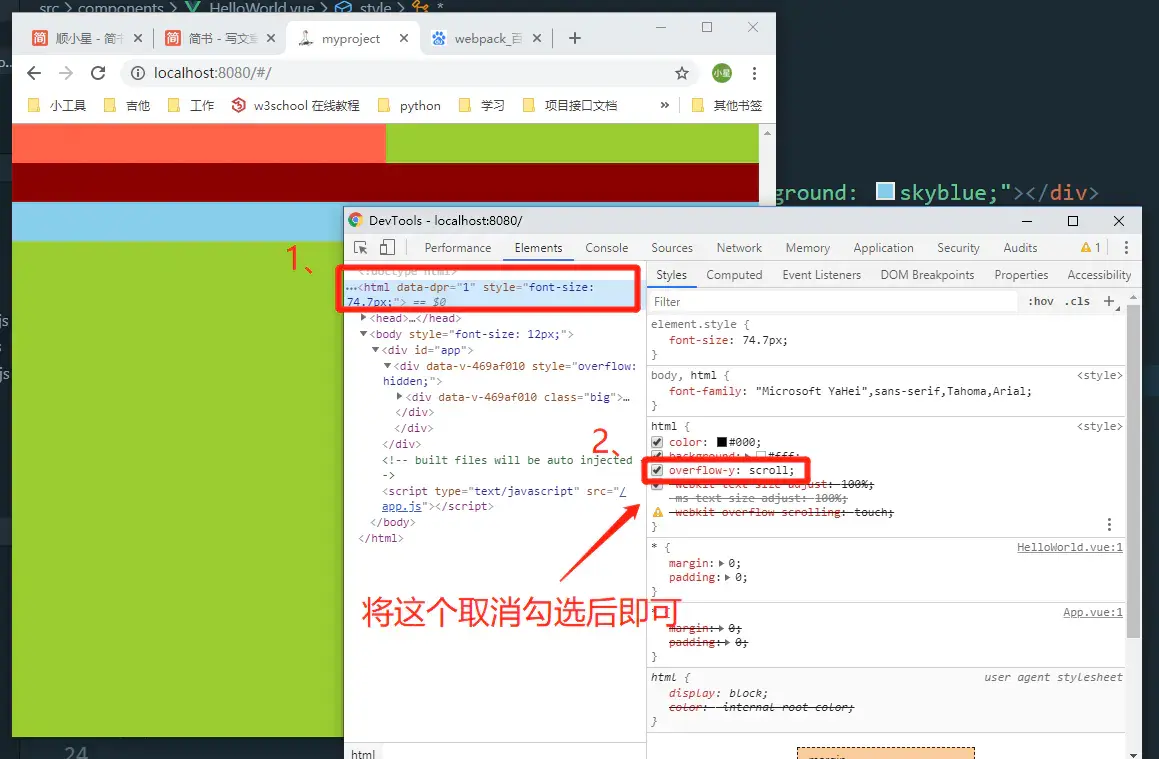Switch to the 学习 bookmark folder

pyautogui.click(x=482, y=106)
